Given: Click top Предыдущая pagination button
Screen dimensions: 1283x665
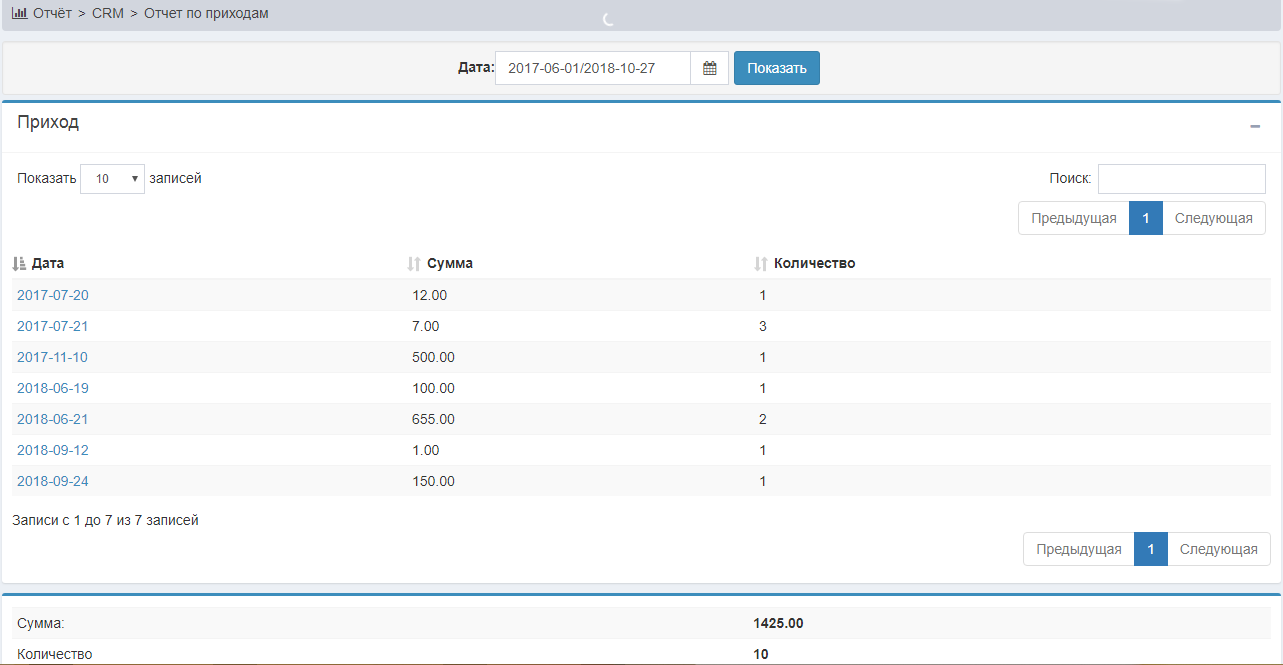Looking at the screenshot, I should pyautogui.click(x=1073, y=218).
